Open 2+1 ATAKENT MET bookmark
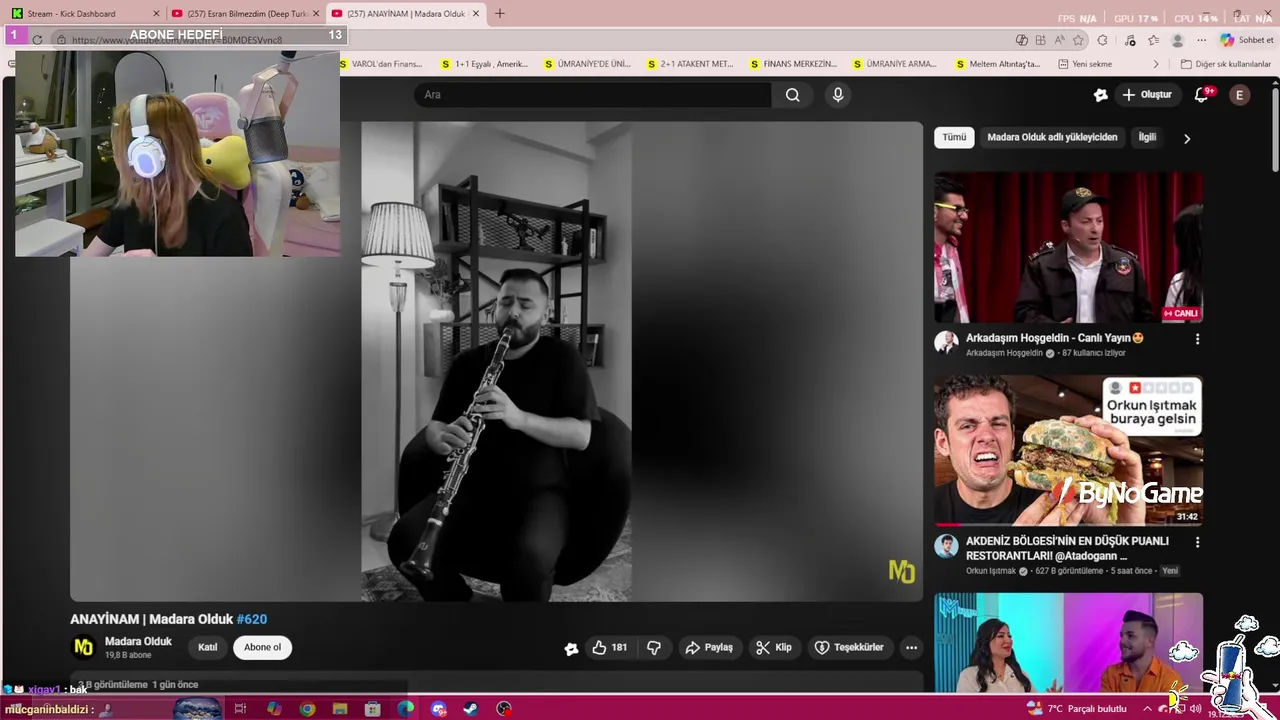The width and height of the screenshot is (1280, 720). click(689, 64)
